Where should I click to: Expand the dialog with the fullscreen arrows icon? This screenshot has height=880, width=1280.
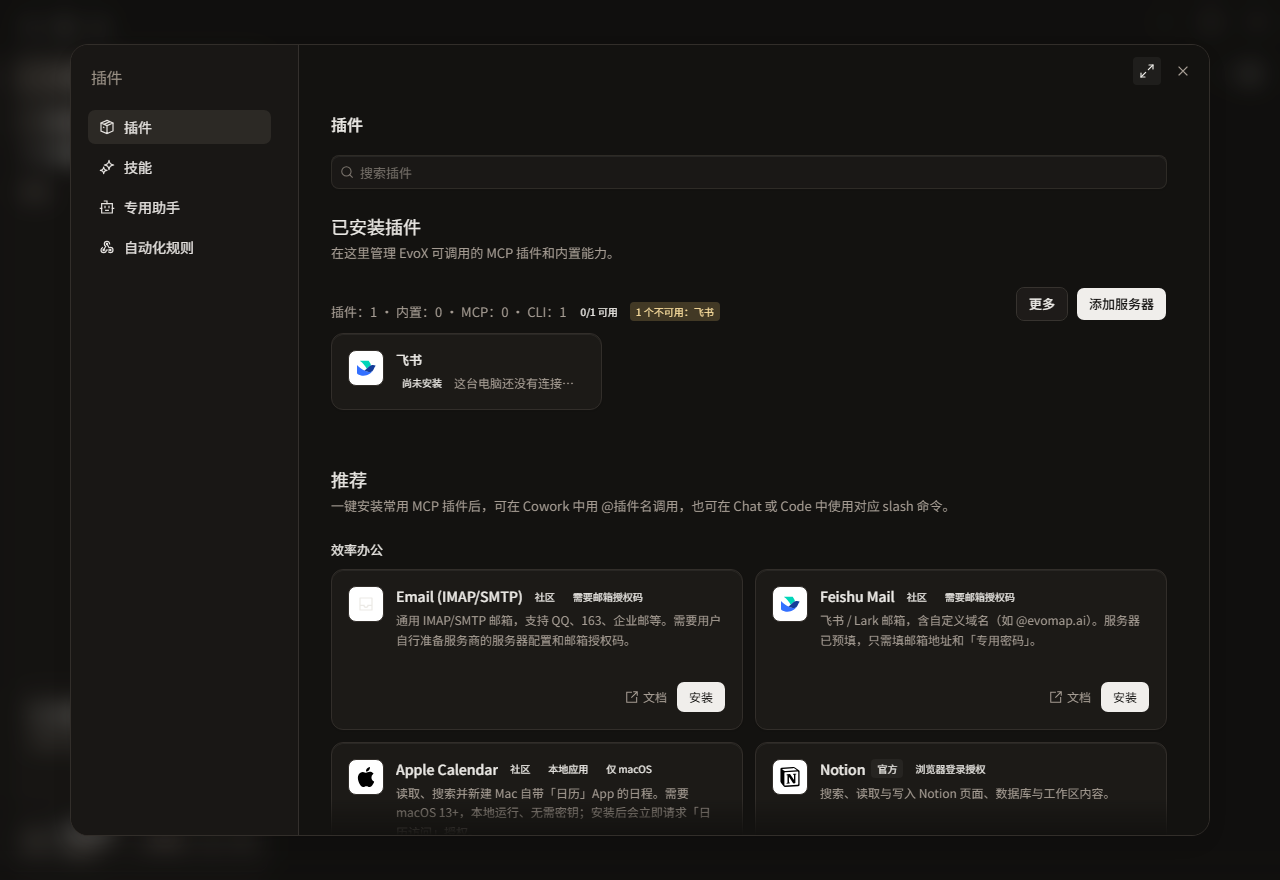click(x=1147, y=71)
